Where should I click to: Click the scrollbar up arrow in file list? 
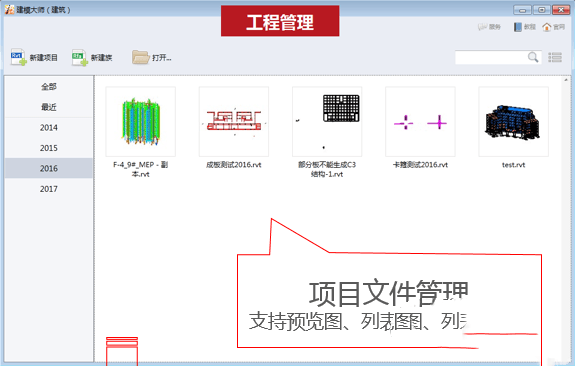click(566, 80)
